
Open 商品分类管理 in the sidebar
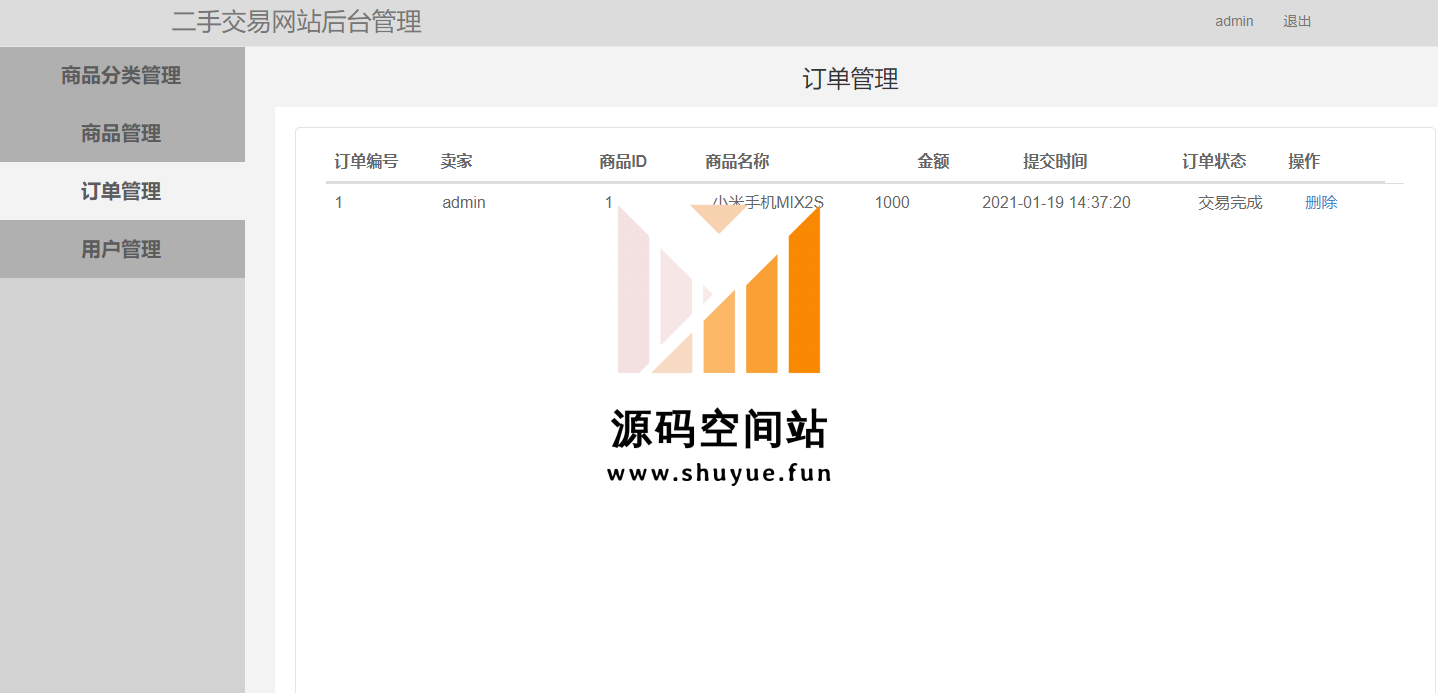[x=121, y=75]
